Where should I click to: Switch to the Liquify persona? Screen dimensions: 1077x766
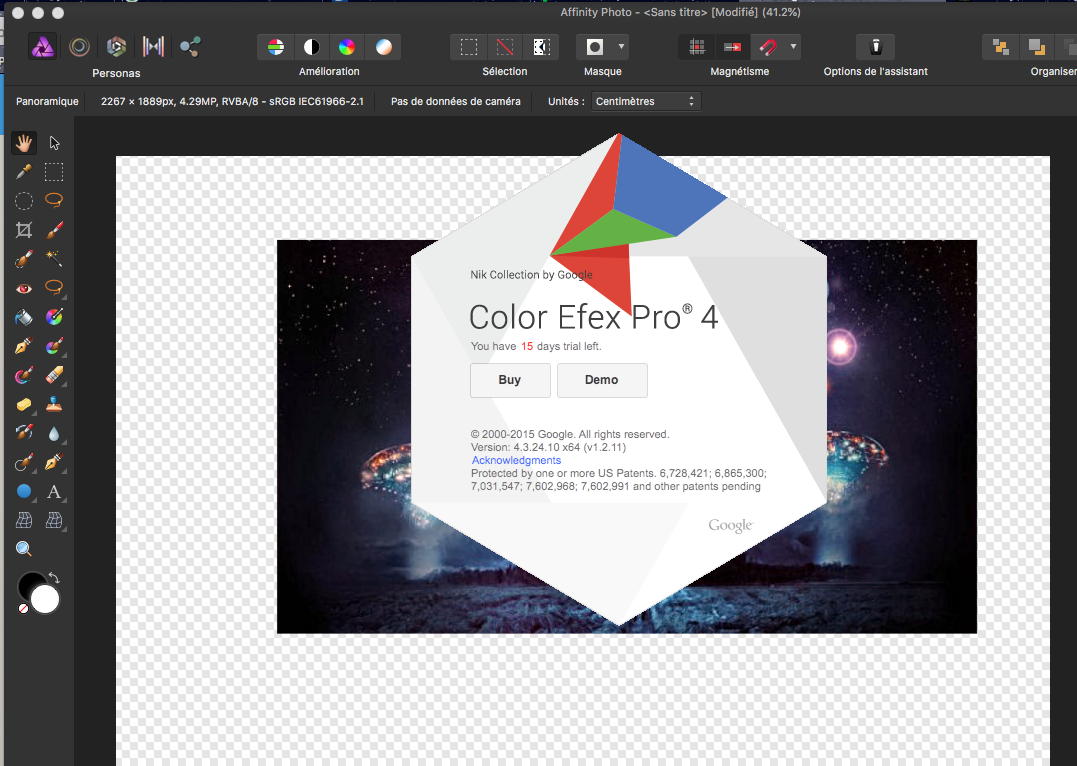click(80, 47)
